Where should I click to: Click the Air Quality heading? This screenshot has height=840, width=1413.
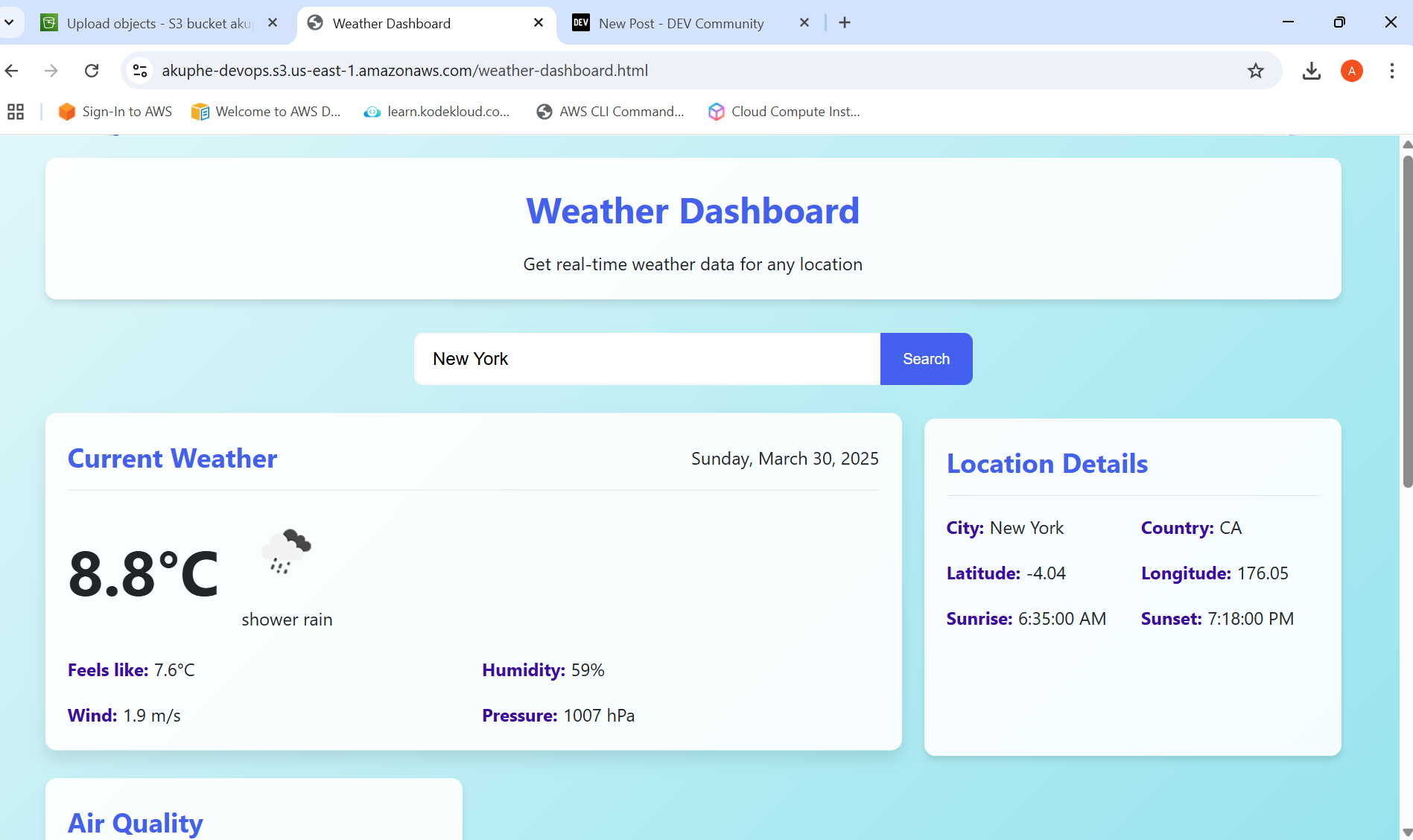(x=136, y=823)
